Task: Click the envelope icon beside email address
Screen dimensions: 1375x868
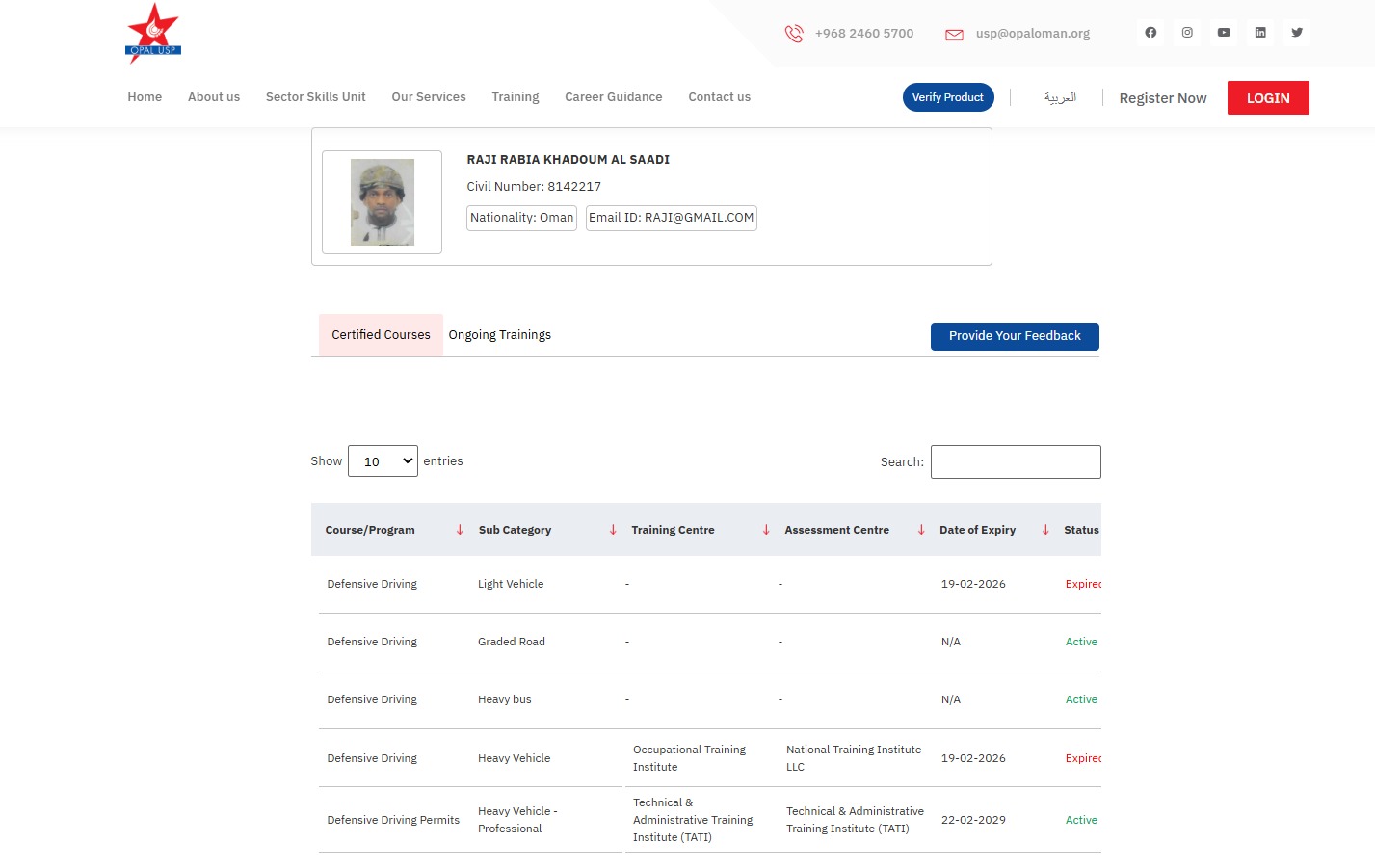Action: 954,35
